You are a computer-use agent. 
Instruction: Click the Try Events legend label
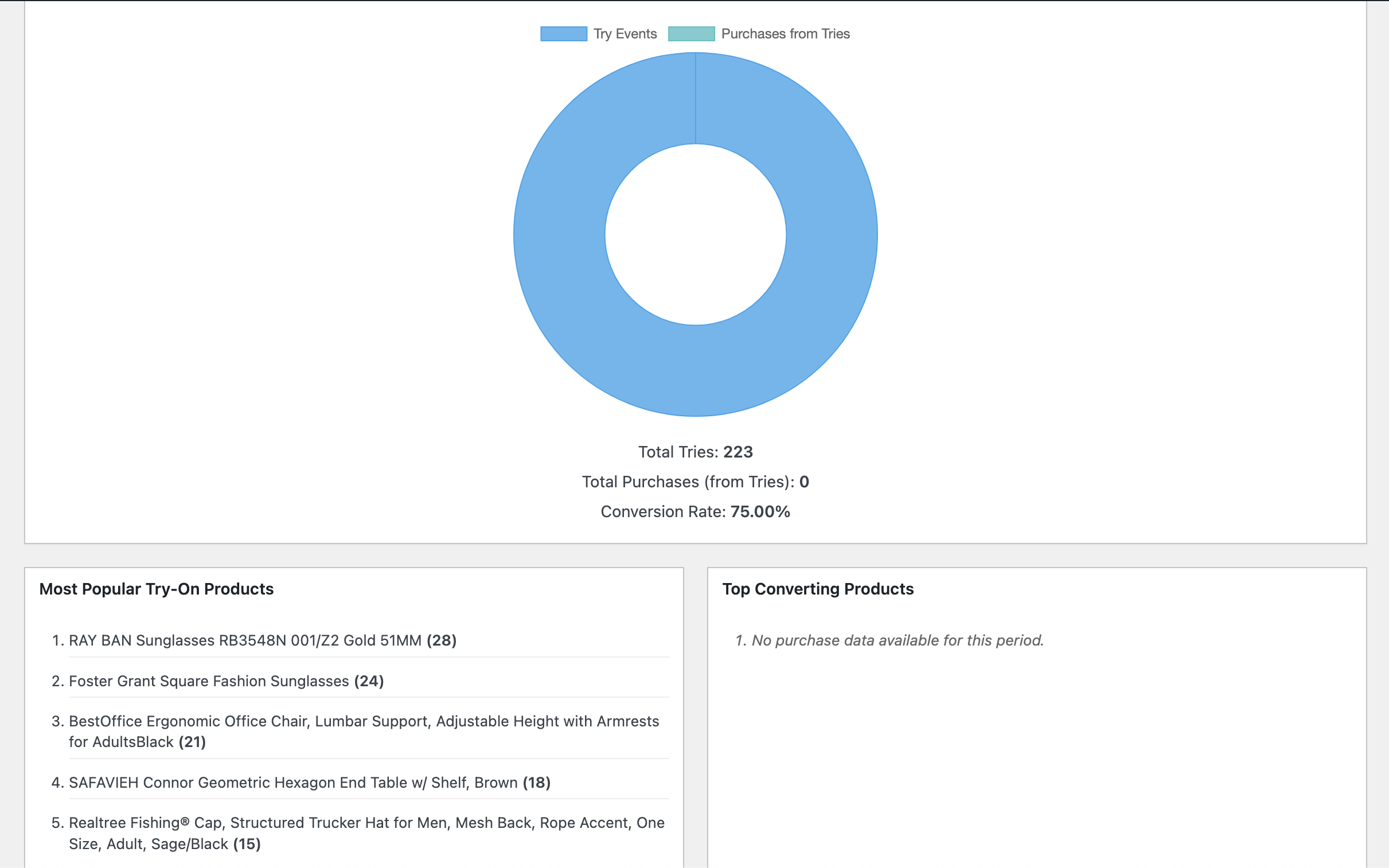coord(625,34)
